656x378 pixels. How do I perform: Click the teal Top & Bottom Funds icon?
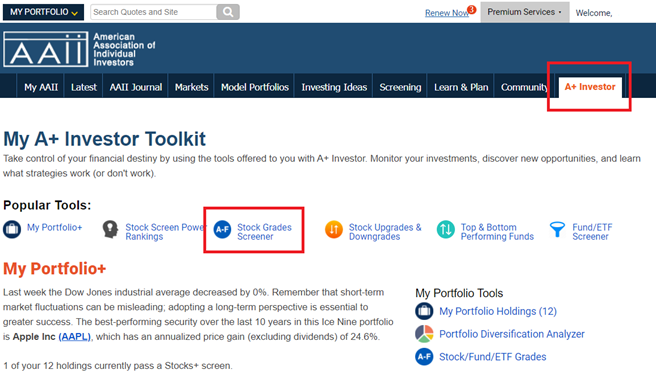click(446, 229)
